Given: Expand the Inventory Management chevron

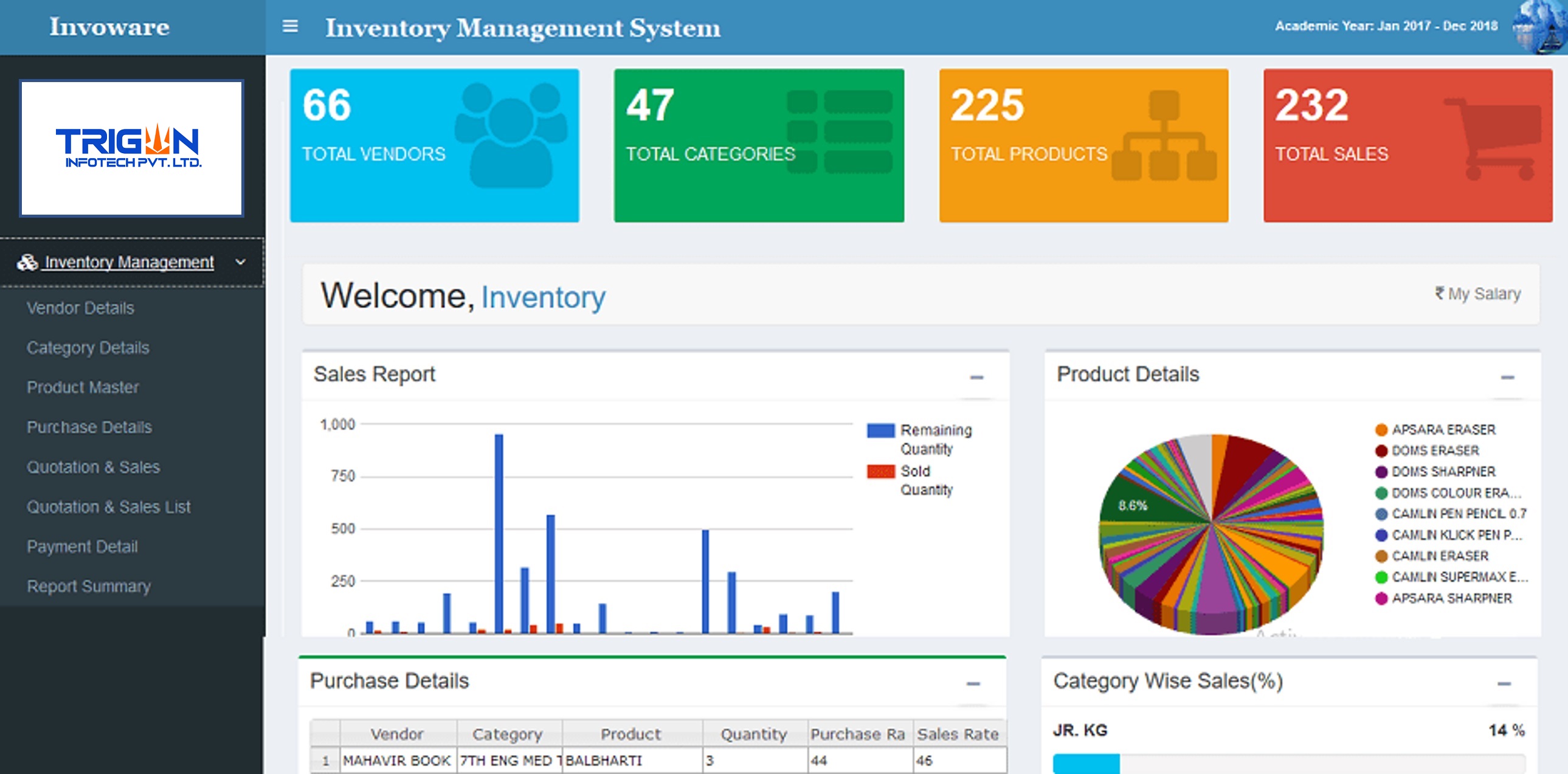Looking at the screenshot, I should [240, 262].
